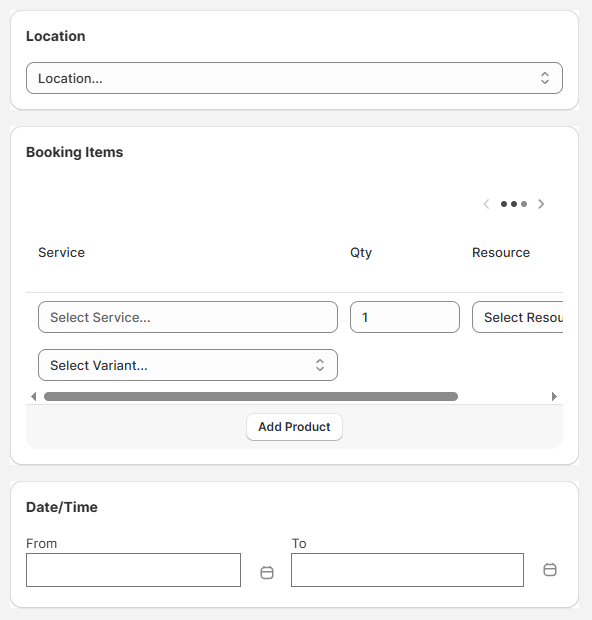
Task: Focus the From date text field
Action: pos(133,570)
